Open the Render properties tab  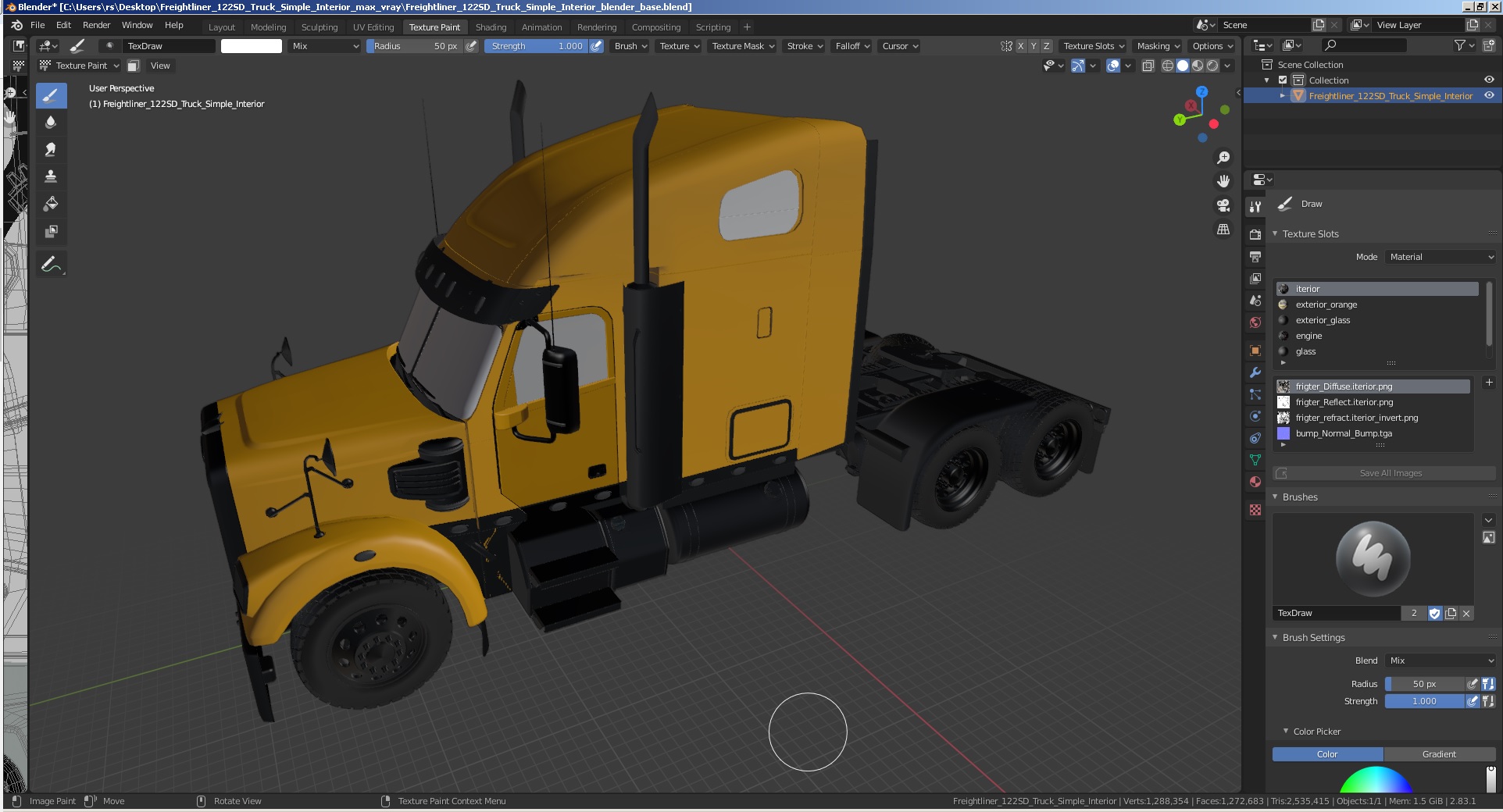1255,234
